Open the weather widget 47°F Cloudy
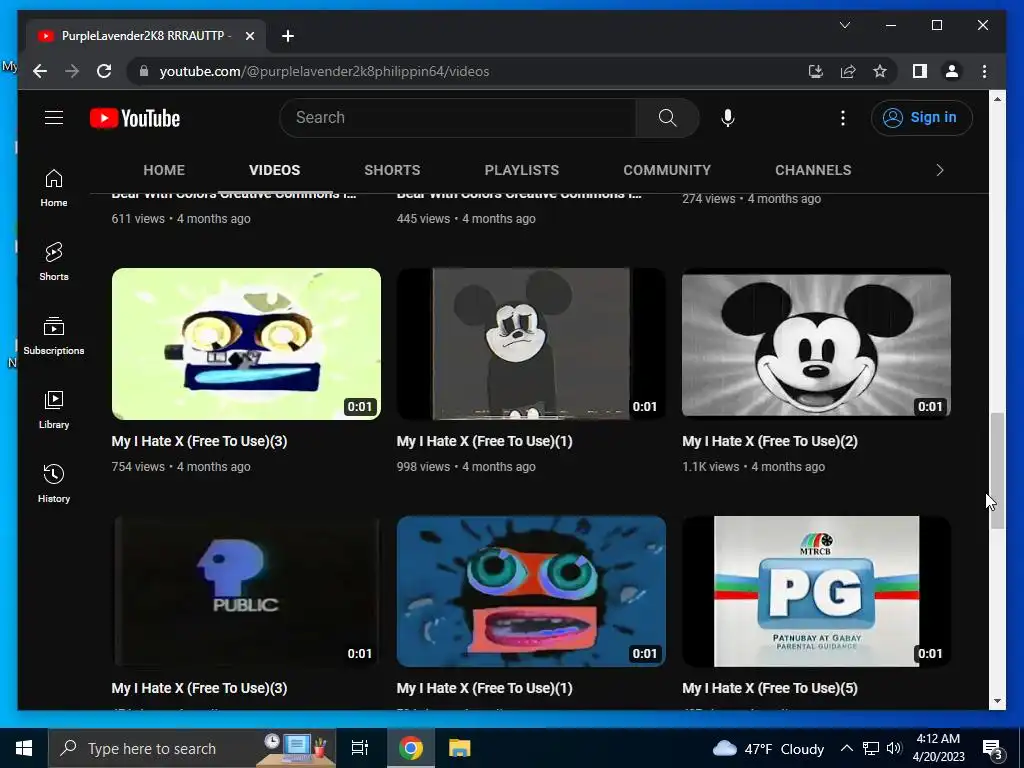1024x768 pixels. pyautogui.click(x=768, y=748)
